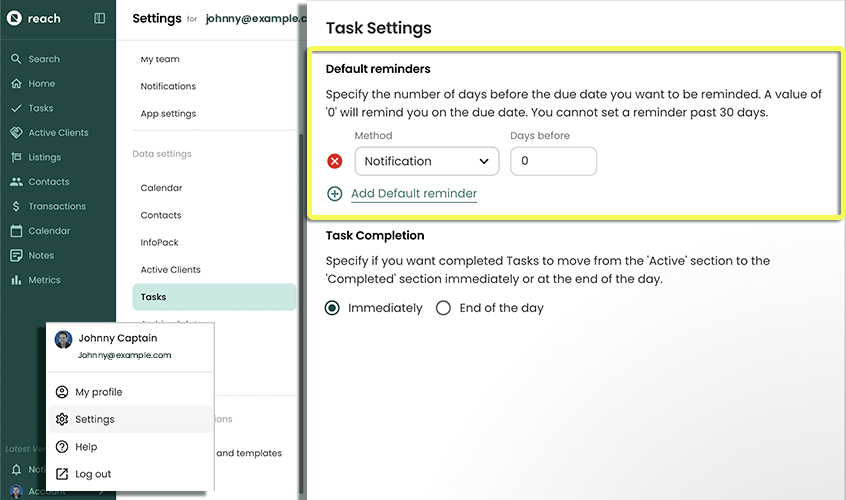Go to Home in the sidebar

click(x=41, y=84)
